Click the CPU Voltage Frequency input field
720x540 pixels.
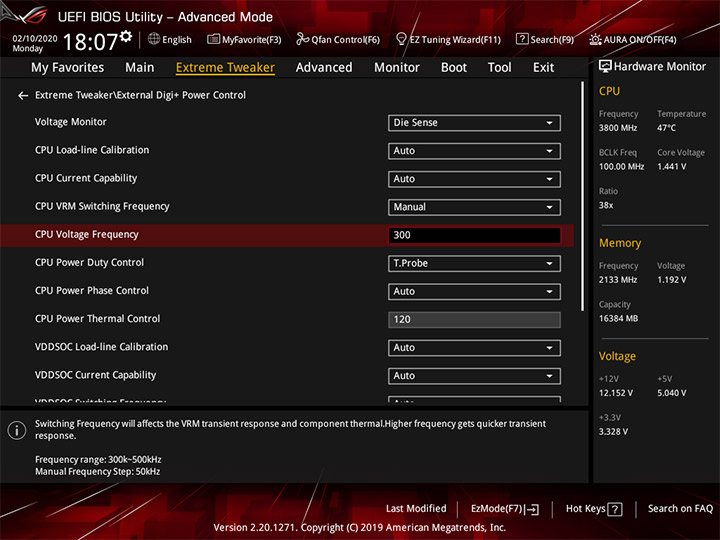474,235
